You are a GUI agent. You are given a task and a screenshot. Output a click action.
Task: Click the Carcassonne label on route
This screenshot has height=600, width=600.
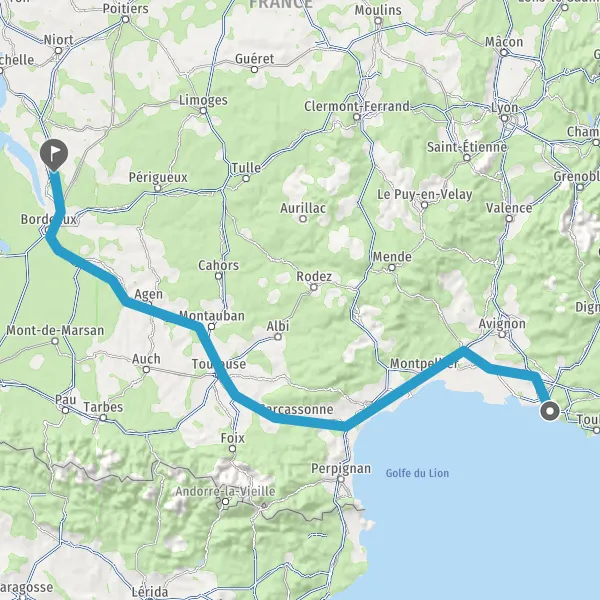pyautogui.click(x=297, y=409)
